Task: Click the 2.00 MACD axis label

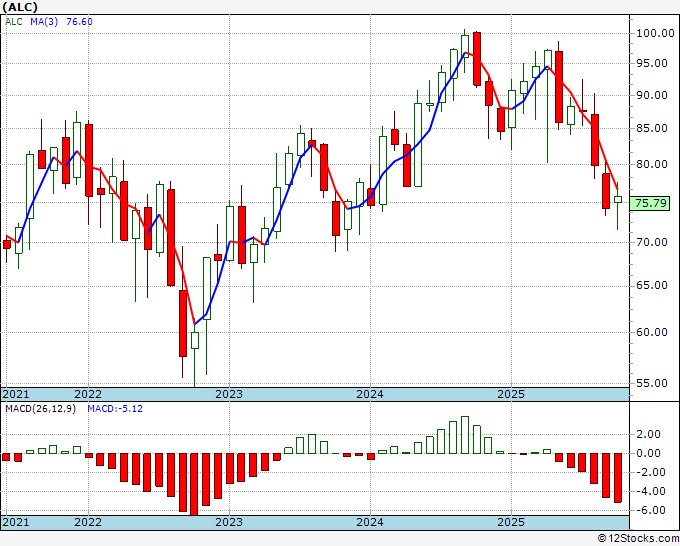Action: pos(648,434)
